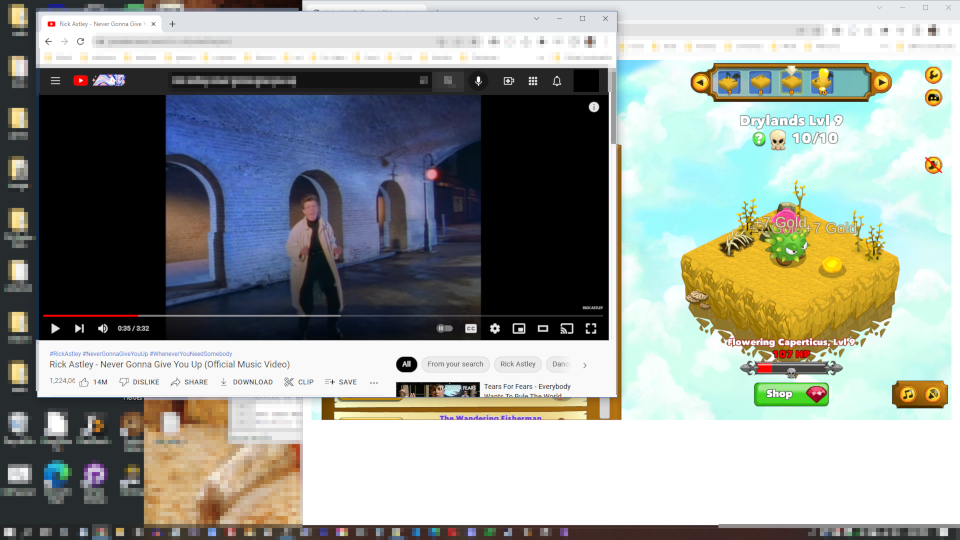The width and height of the screenshot is (960, 540).
Task: Toggle YouTube autoplay switch
Action: [444, 329]
